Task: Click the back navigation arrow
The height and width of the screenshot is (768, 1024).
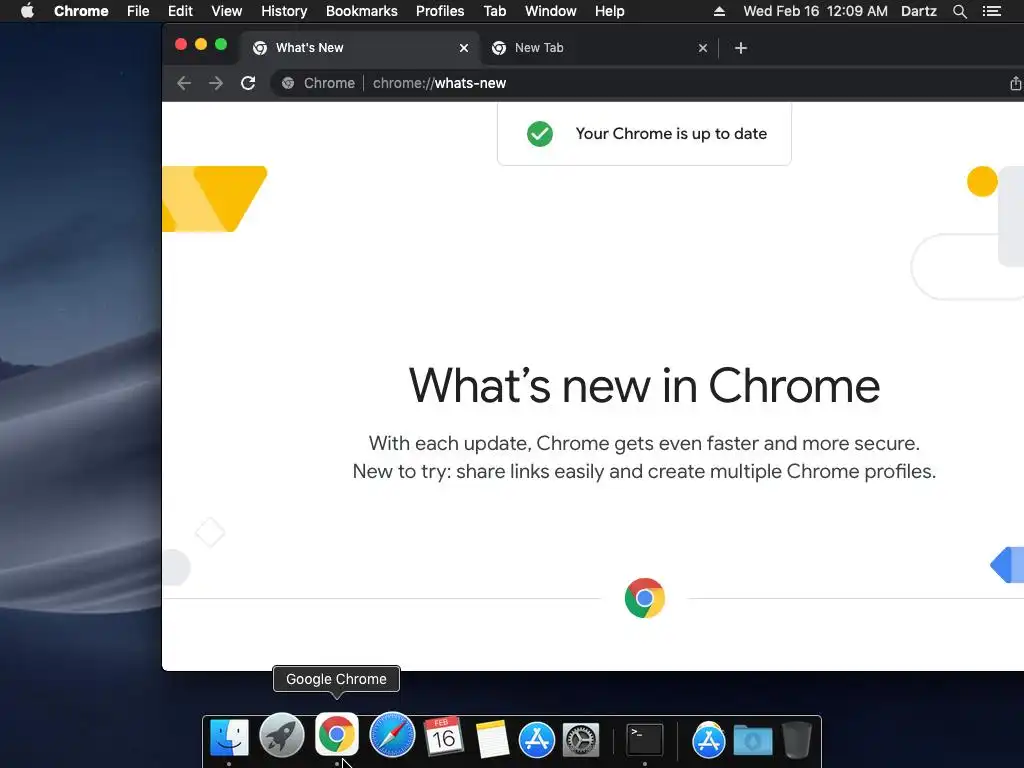Action: tap(184, 83)
